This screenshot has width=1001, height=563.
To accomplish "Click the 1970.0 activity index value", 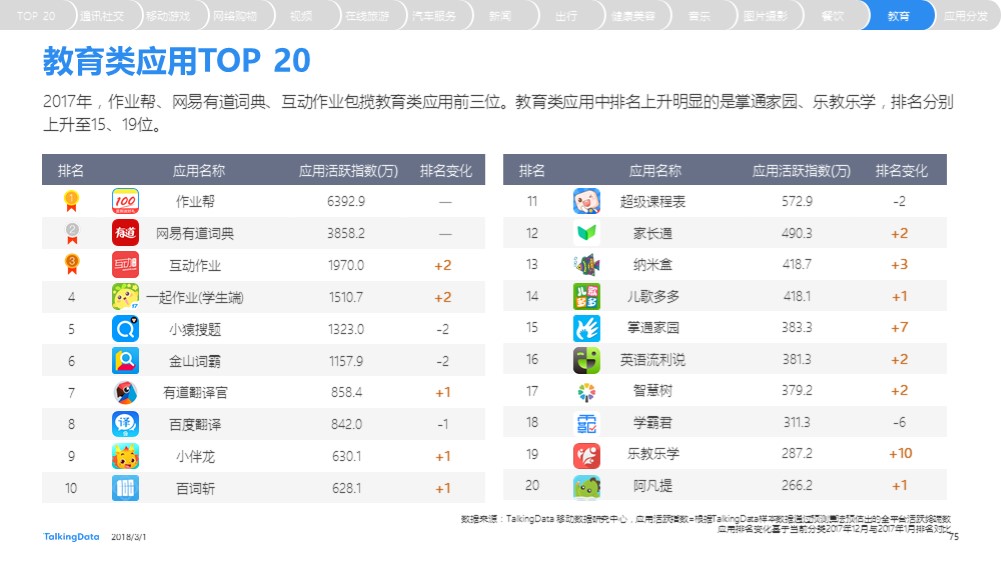I will pyautogui.click(x=346, y=266).
